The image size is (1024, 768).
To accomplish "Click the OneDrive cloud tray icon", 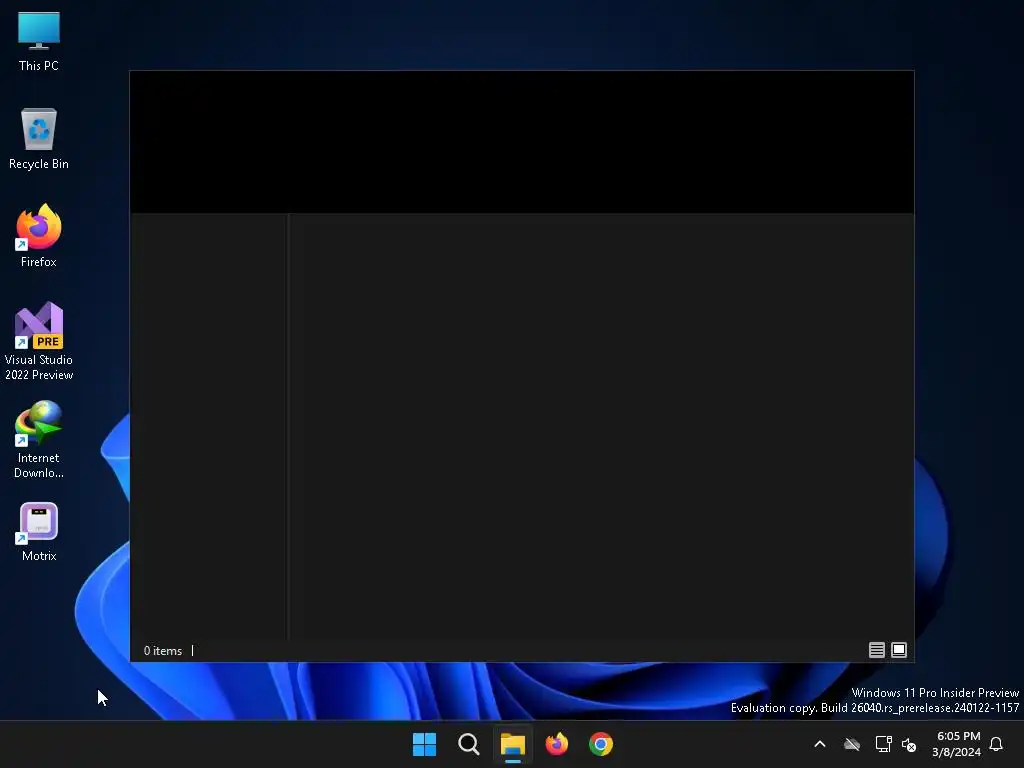I will [x=852, y=744].
